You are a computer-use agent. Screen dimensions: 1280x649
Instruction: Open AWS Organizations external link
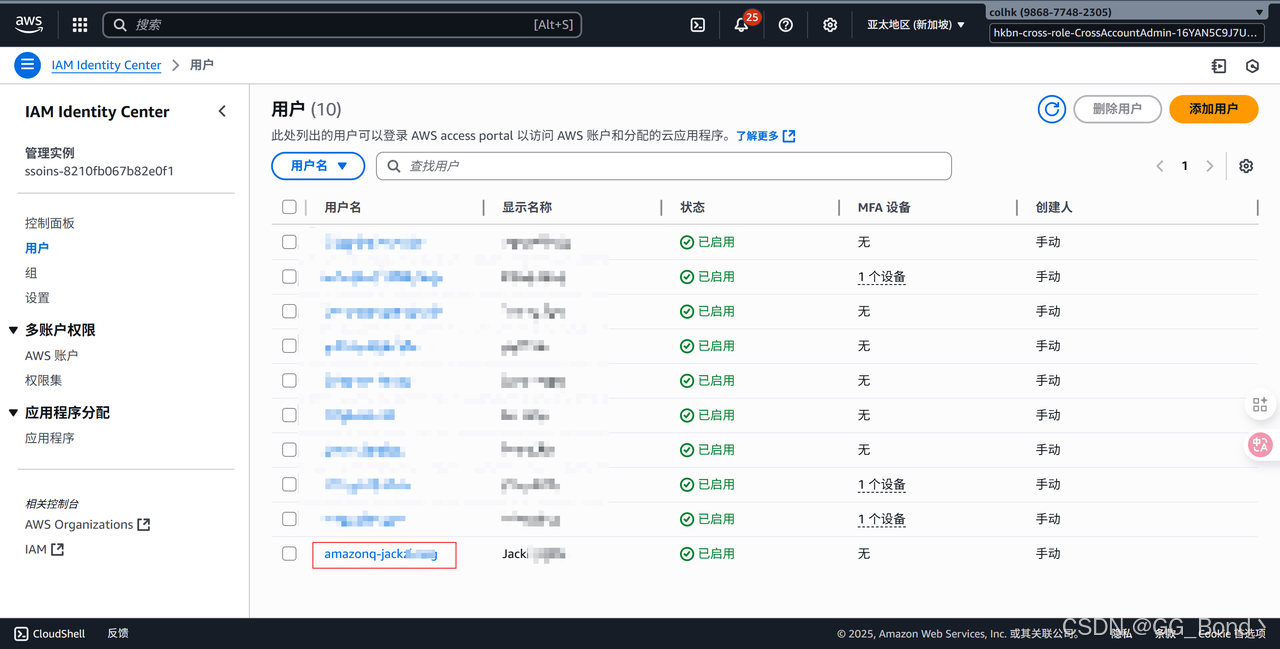[87, 525]
